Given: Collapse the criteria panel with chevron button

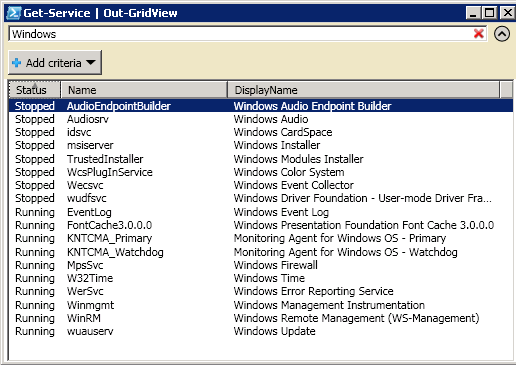Looking at the screenshot, I should pyautogui.click(x=502, y=34).
